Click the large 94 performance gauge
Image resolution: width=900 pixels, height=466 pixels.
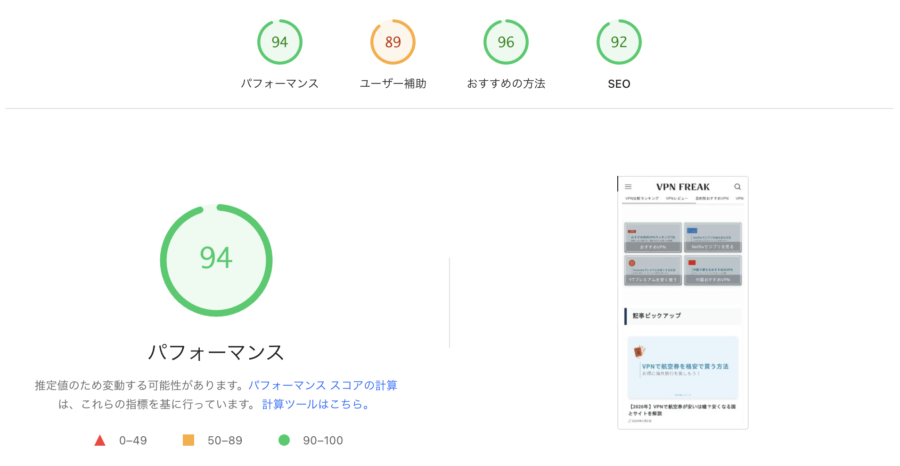pos(216,260)
